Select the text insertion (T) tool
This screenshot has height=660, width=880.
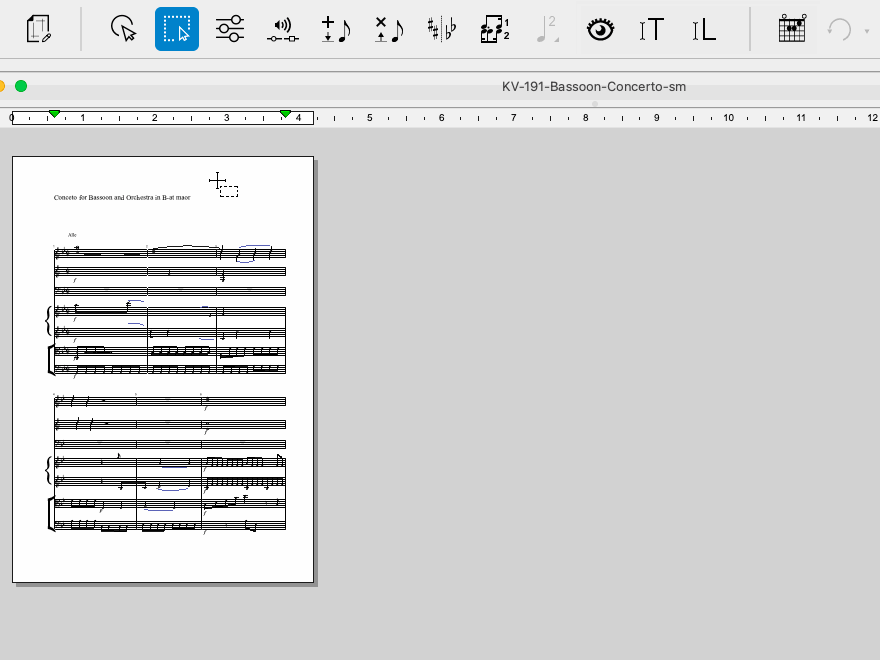click(652, 29)
